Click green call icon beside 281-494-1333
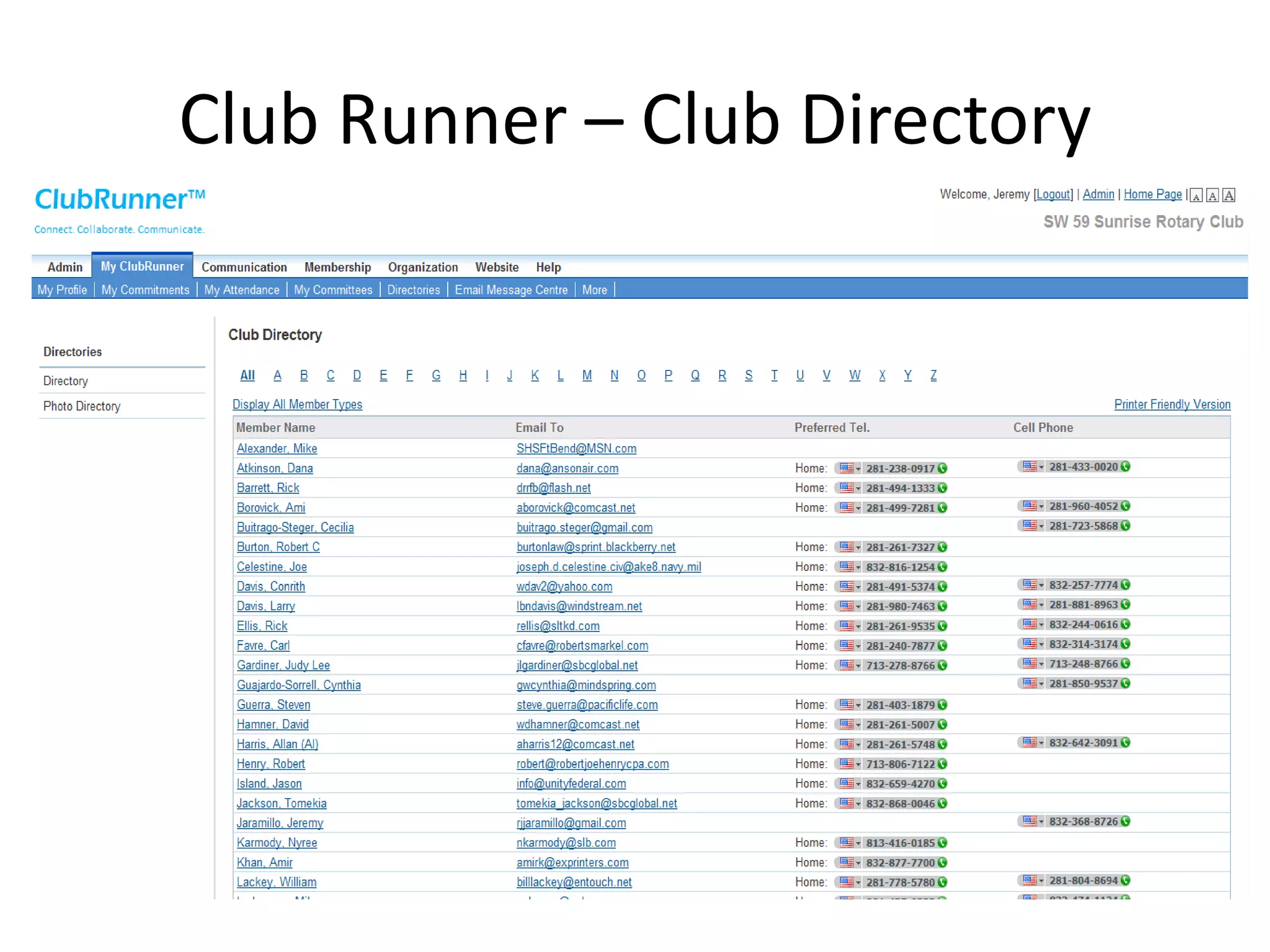 point(942,488)
